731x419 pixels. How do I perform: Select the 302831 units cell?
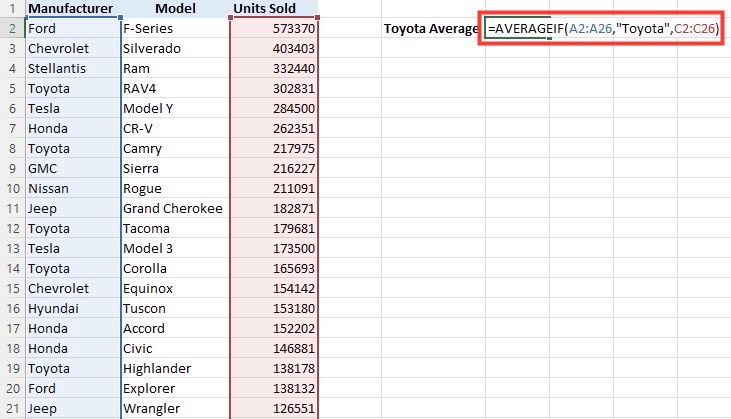point(275,89)
